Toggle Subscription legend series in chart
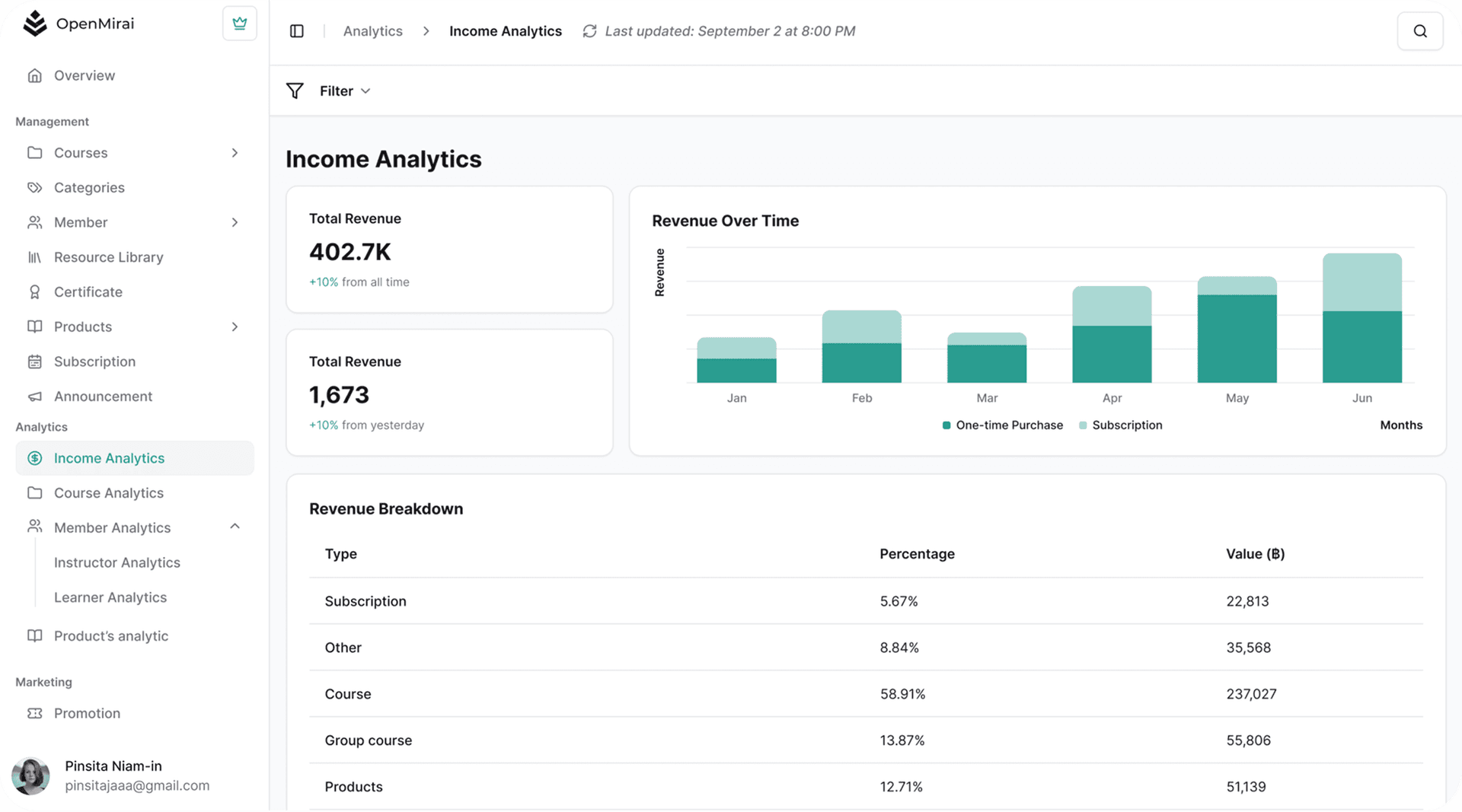The image size is (1462, 812). point(1120,425)
